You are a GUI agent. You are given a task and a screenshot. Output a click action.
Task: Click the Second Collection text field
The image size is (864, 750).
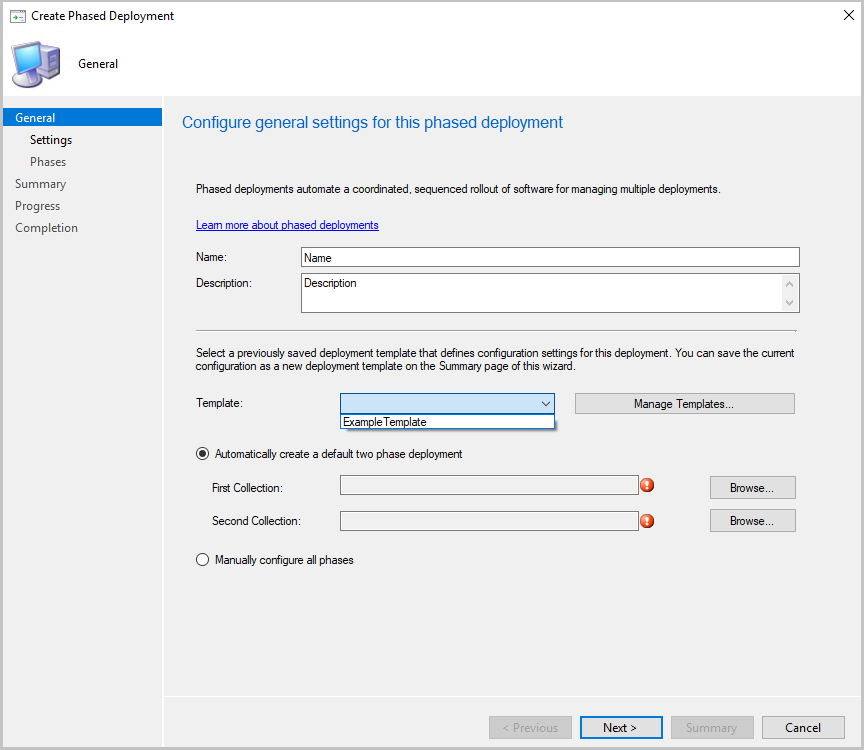tap(489, 521)
